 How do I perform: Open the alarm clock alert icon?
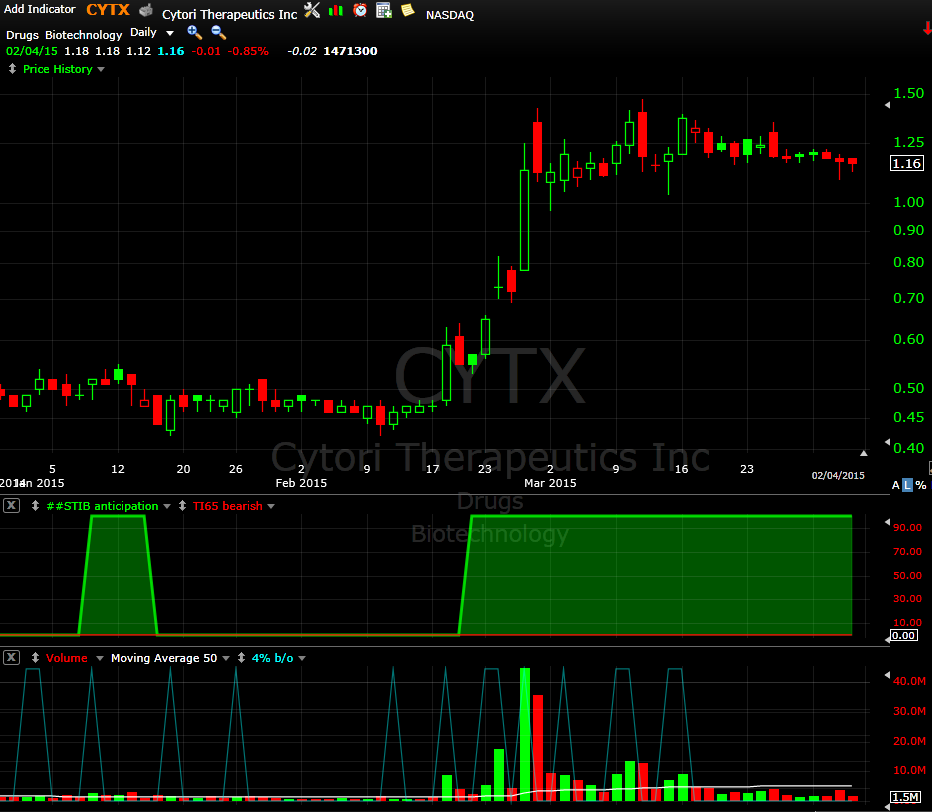360,10
